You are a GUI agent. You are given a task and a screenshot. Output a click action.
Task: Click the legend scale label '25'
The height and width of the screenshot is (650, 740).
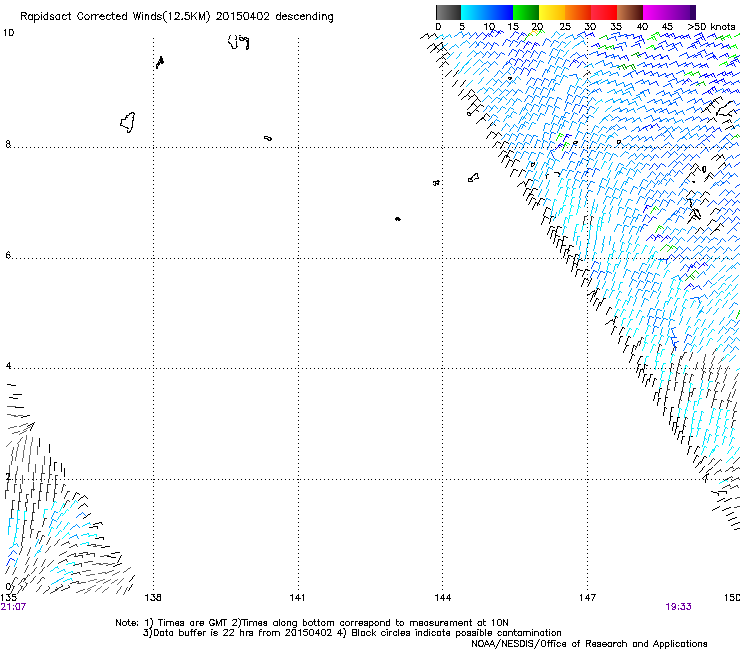point(565,26)
